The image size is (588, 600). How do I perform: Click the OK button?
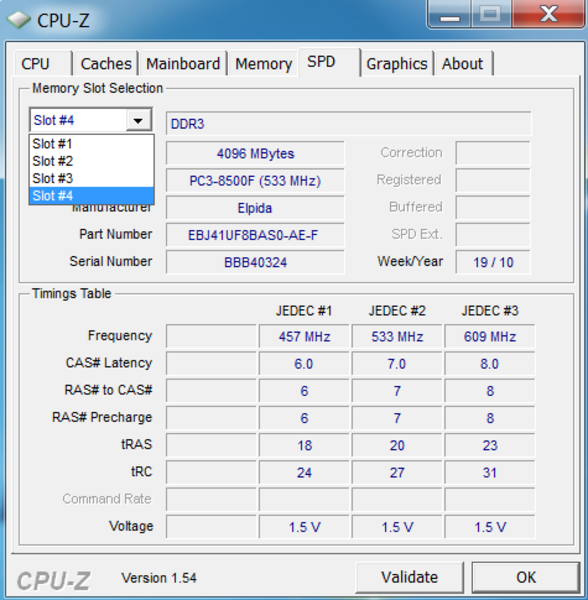point(526,577)
